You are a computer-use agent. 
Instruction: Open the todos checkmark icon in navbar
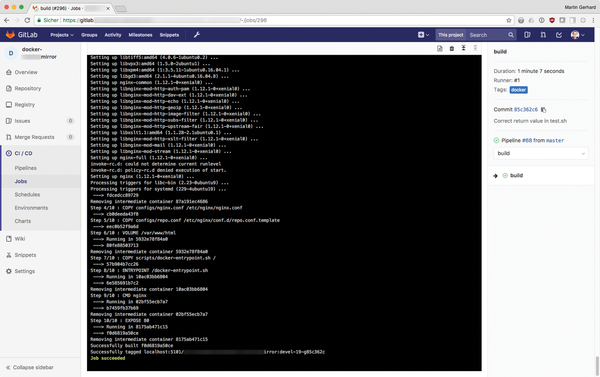click(x=559, y=35)
